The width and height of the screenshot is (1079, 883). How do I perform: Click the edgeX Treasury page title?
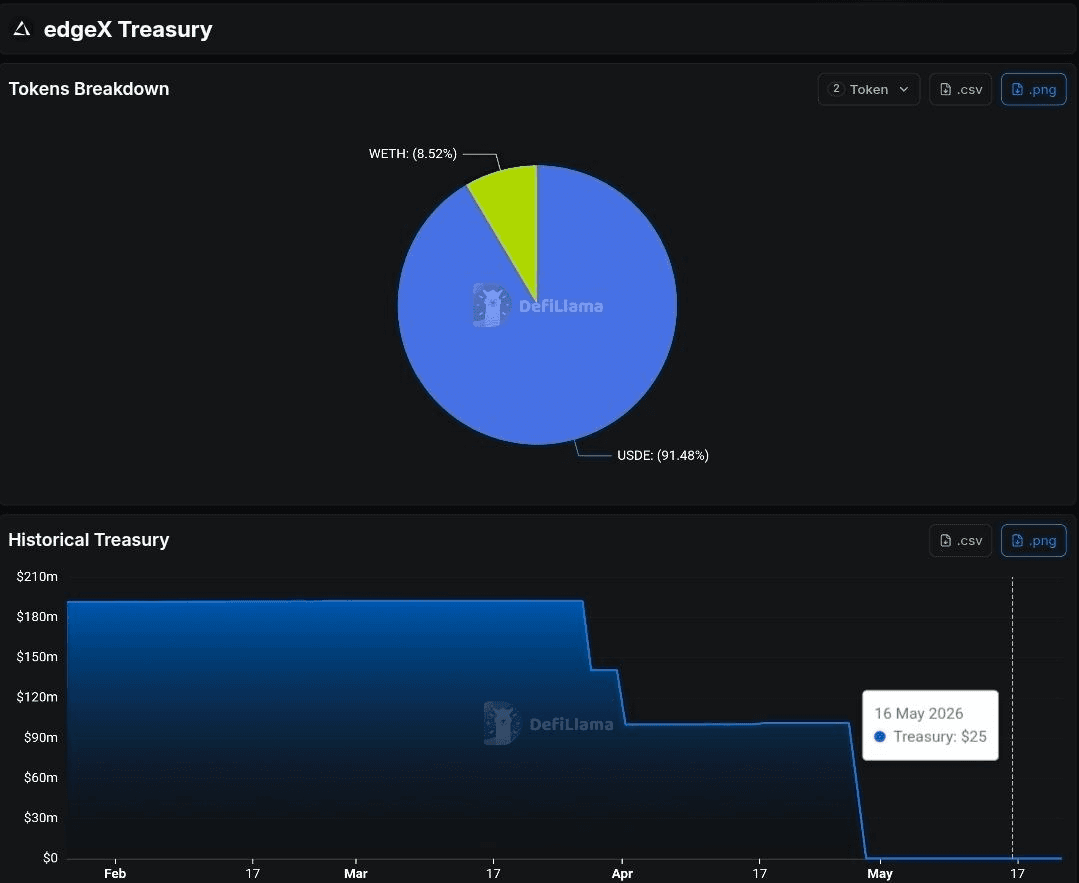(x=128, y=30)
